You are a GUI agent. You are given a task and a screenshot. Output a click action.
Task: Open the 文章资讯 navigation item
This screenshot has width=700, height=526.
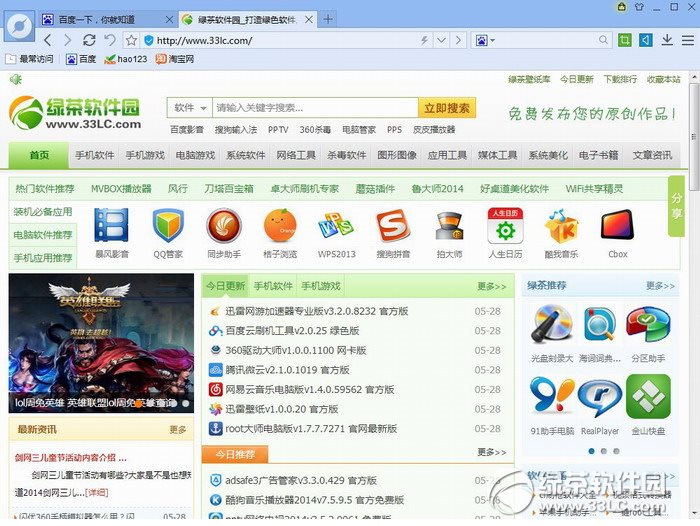click(652, 155)
